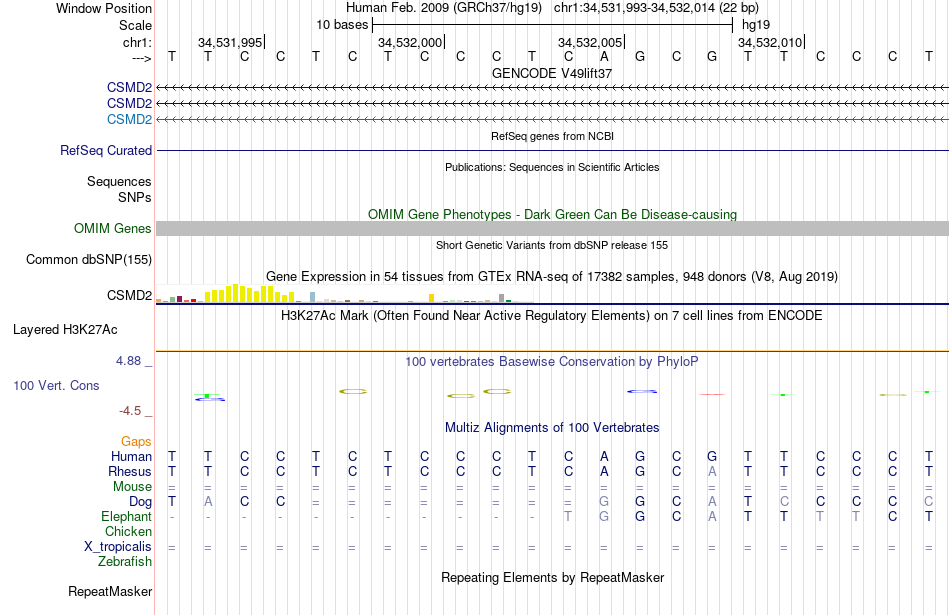Image resolution: width=950 pixels, height=615 pixels.
Task: Click the RefSeq Curated intron line
Action: (x=552, y=150)
